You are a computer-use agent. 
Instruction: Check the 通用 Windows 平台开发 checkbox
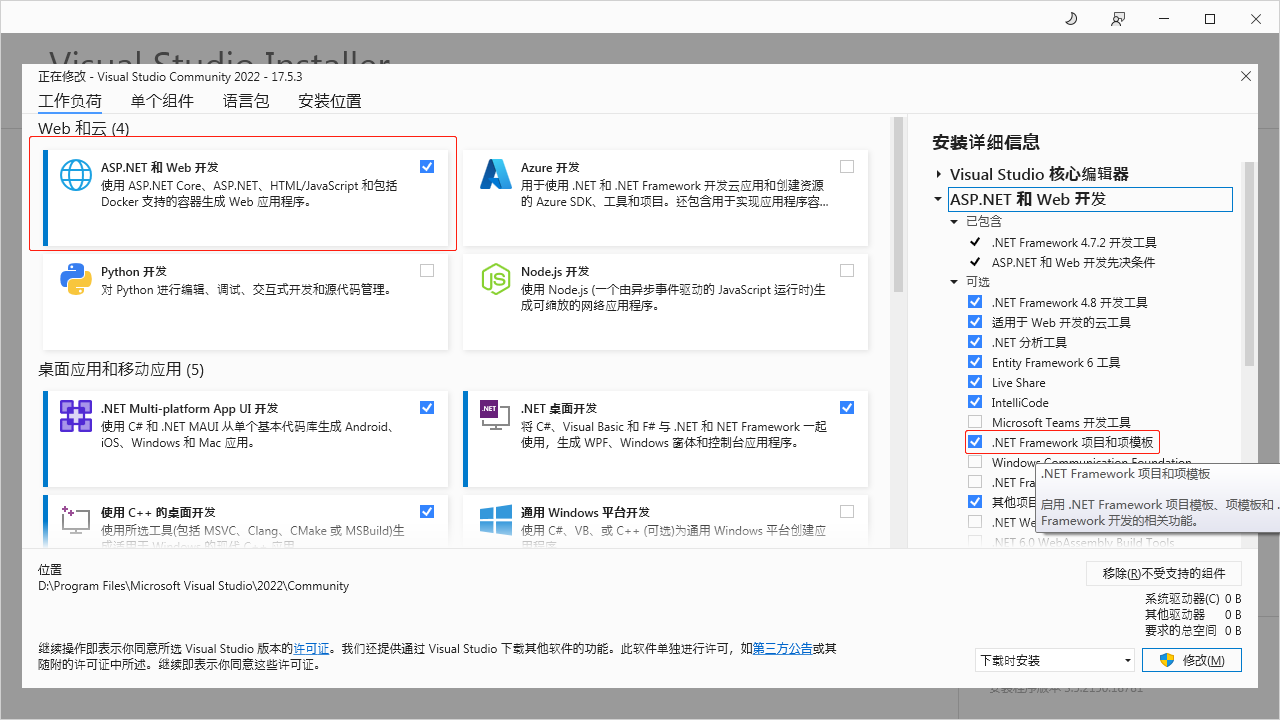847,511
